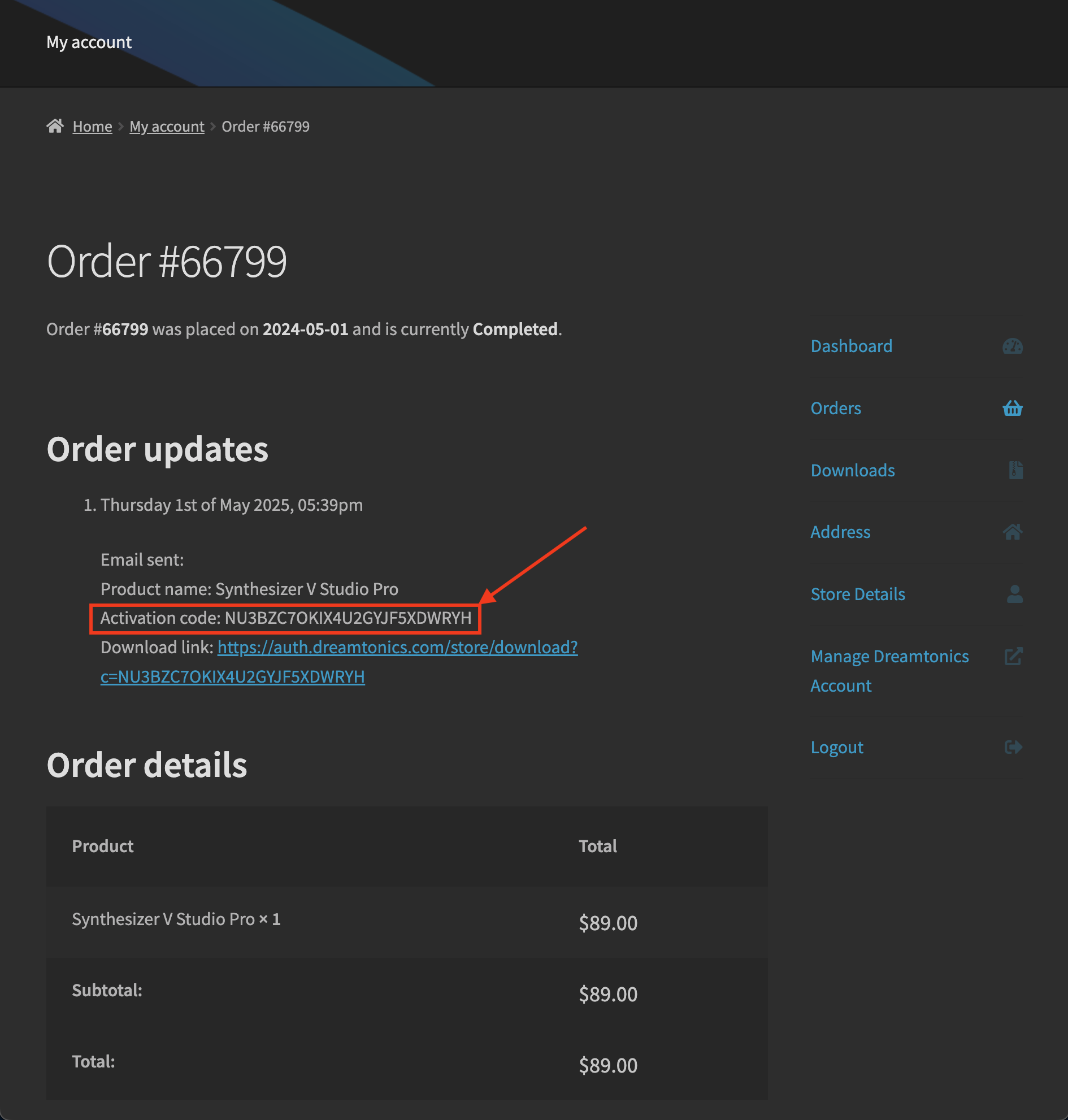Click the Store Details person icon
Viewport: 1068px width, 1120px height.
pos(1014,594)
